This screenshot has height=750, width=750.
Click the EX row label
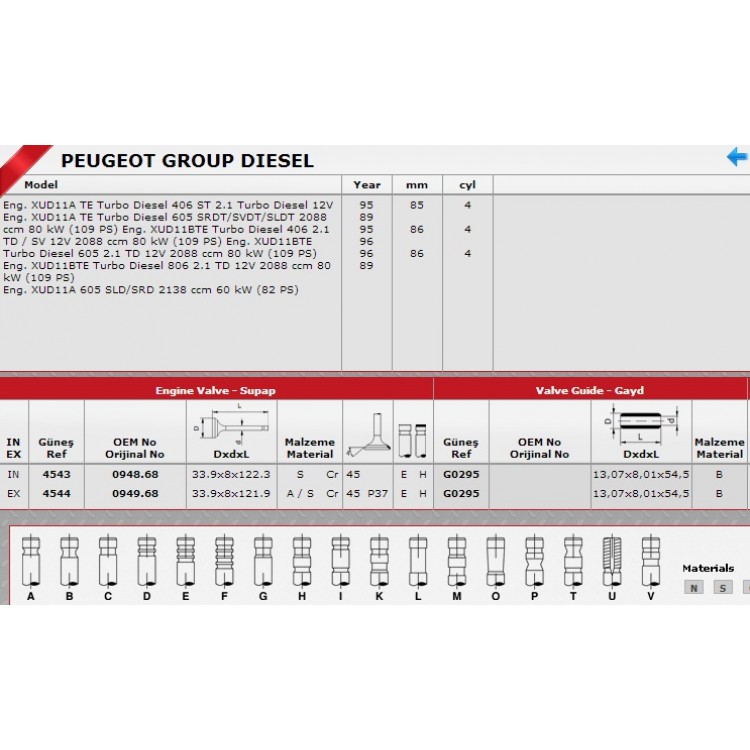coord(13,494)
